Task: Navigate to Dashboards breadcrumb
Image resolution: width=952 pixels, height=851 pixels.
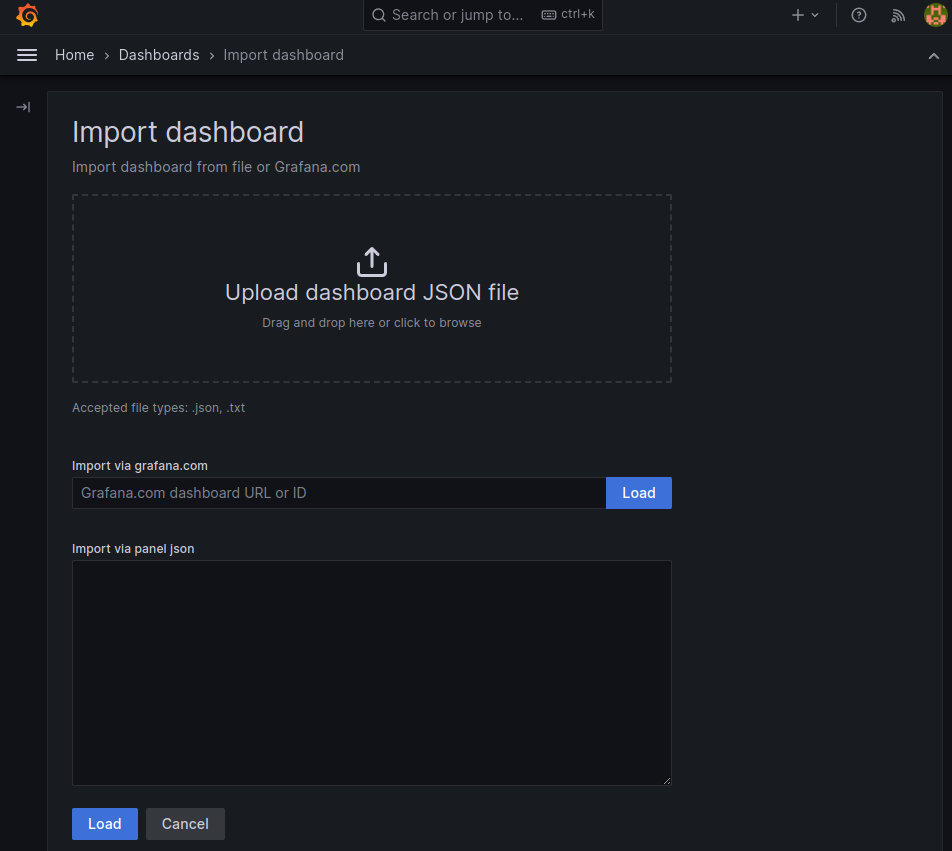Action: [159, 55]
